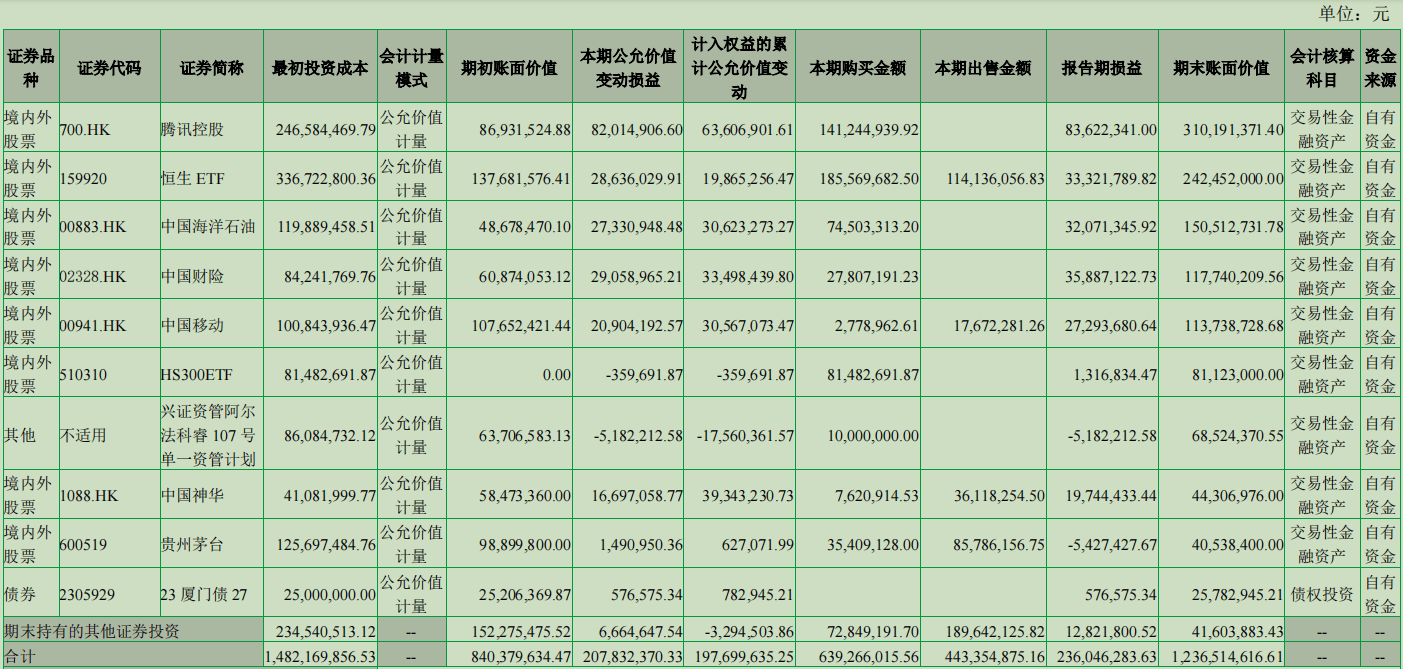
Task: Click the 1,236,514,616.61 total ending value
Action: (x=1221, y=656)
